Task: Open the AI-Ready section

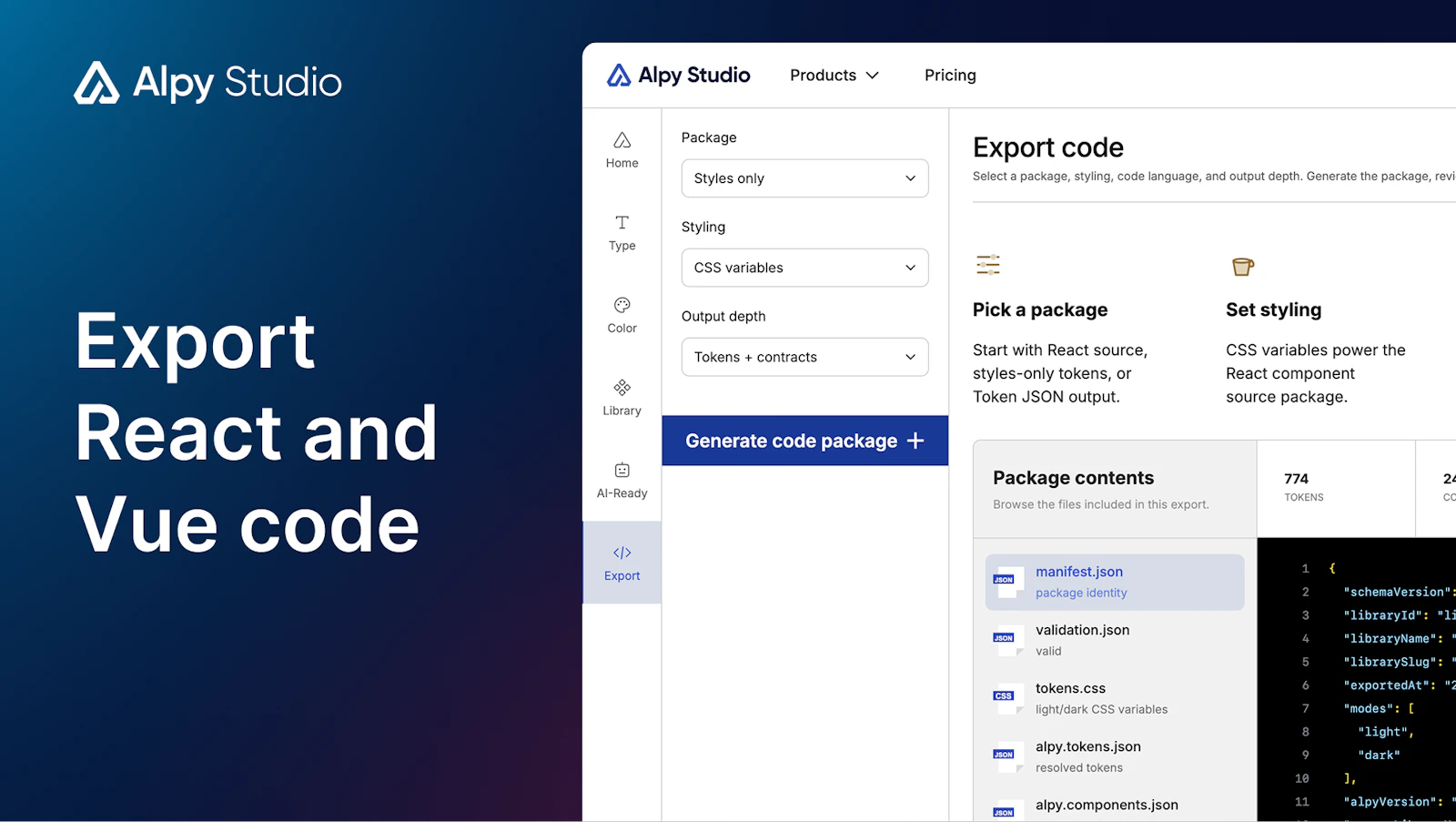Action: [622, 481]
